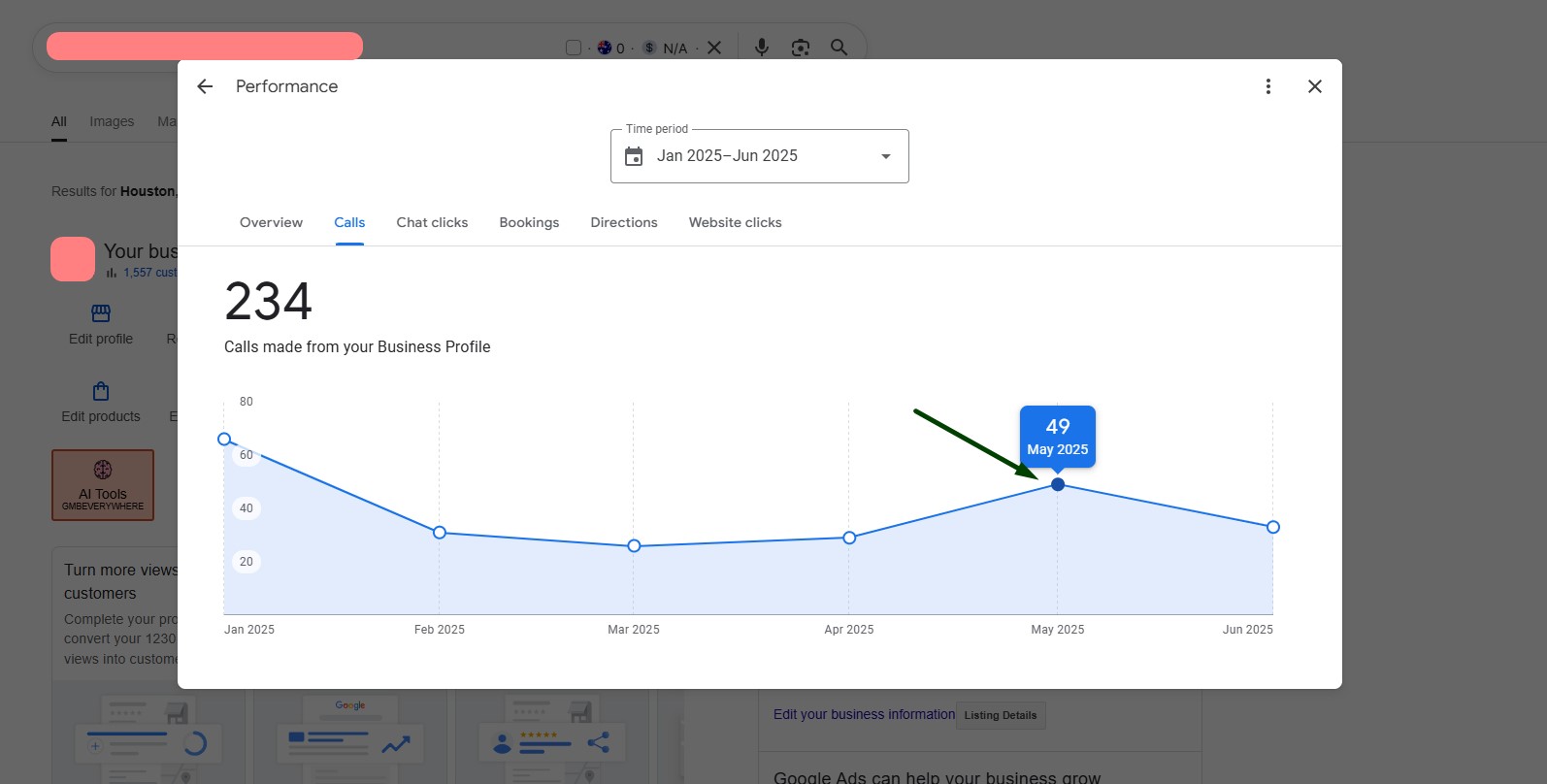The height and width of the screenshot is (784, 1547).
Task: Open the Images results tab
Action: (x=112, y=121)
